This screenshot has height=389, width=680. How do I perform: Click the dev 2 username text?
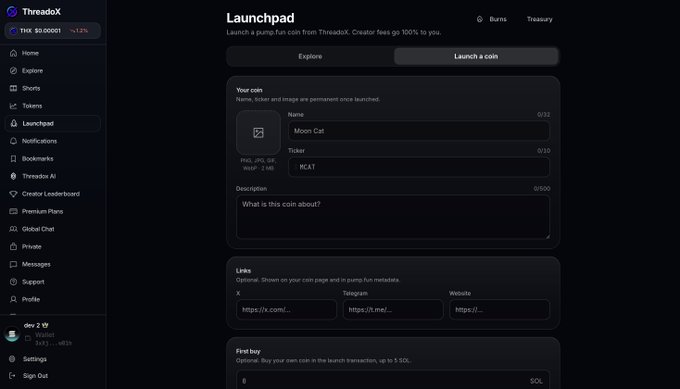click(x=32, y=325)
